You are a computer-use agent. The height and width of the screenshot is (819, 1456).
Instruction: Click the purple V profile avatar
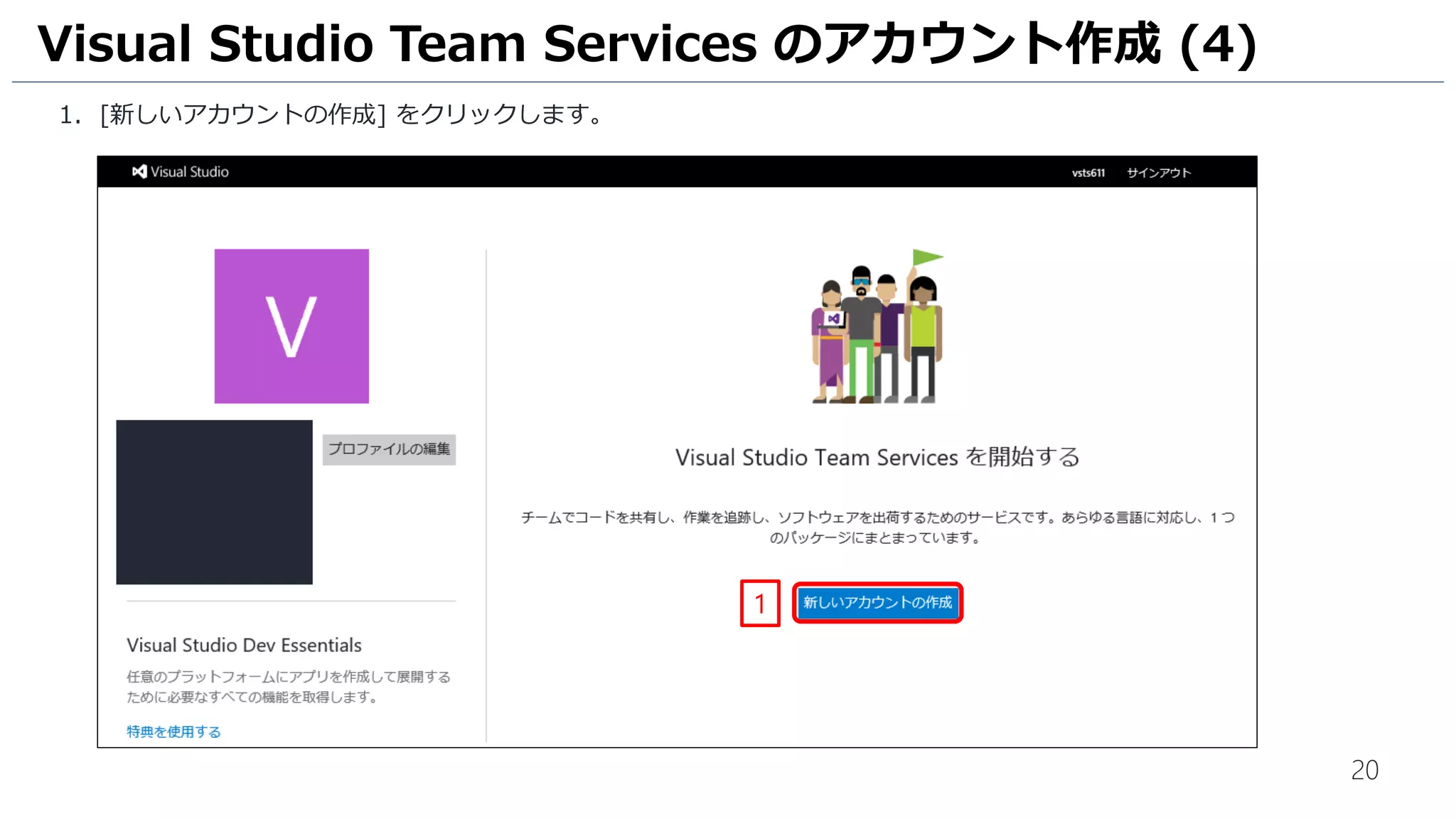291,326
